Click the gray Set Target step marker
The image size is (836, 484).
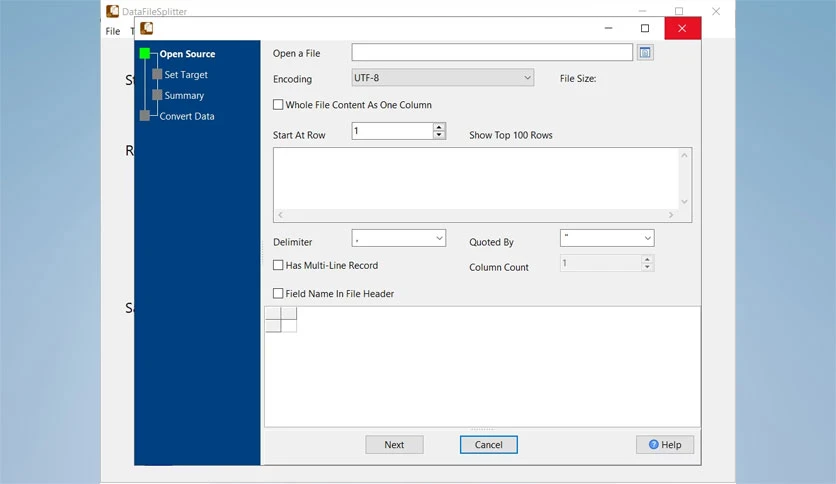point(157,74)
